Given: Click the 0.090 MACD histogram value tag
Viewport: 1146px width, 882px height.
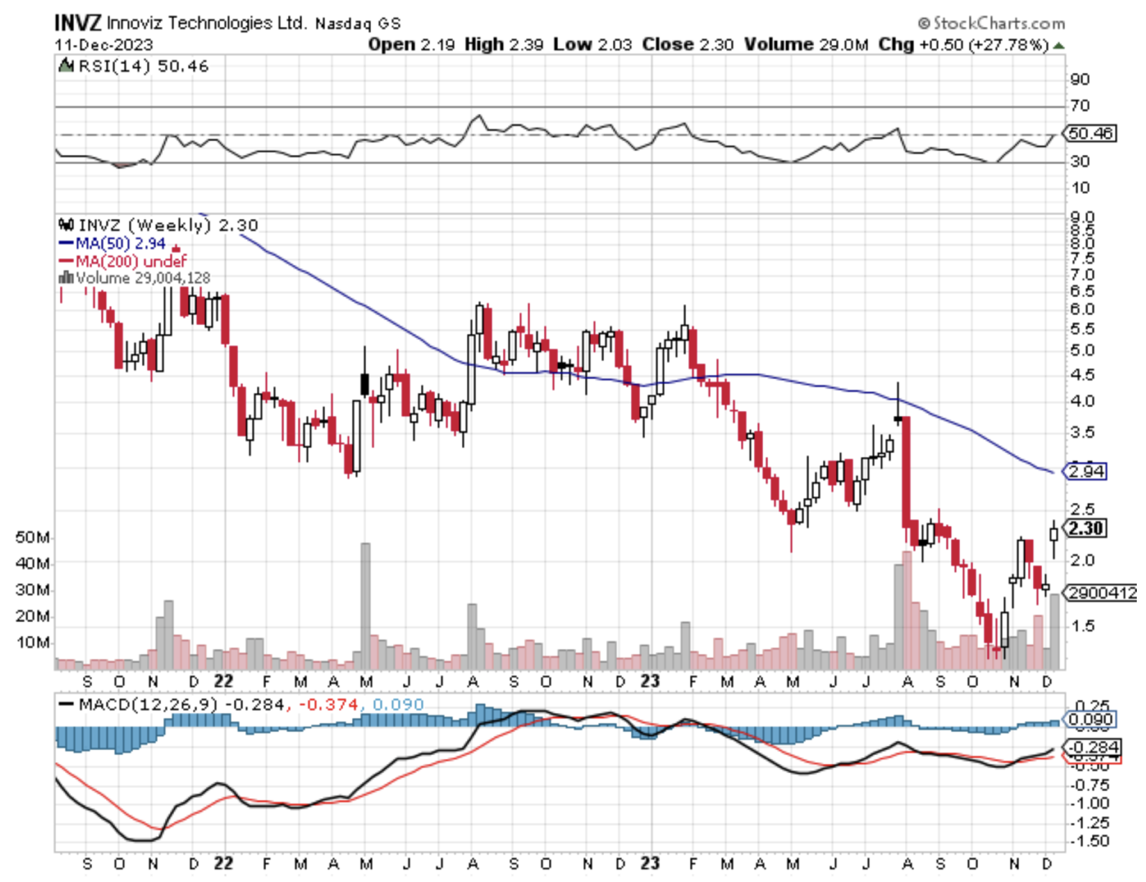Looking at the screenshot, I should point(1088,719).
